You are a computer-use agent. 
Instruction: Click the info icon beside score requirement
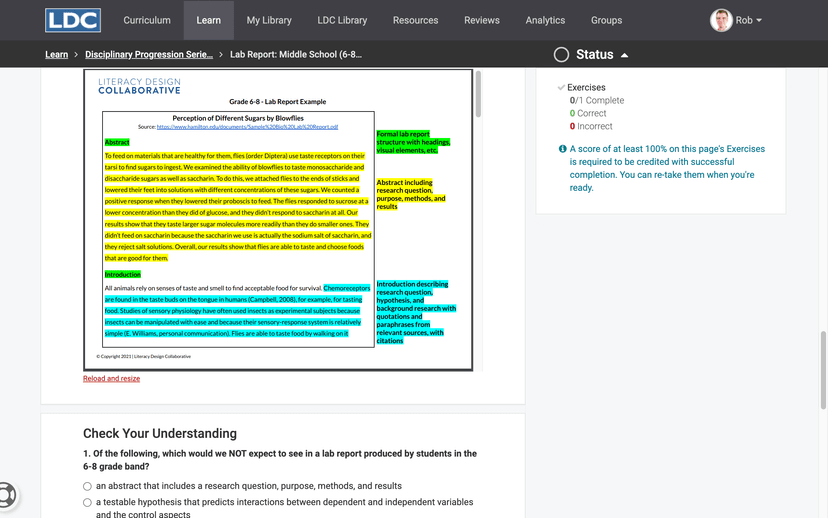tap(562, 149)
